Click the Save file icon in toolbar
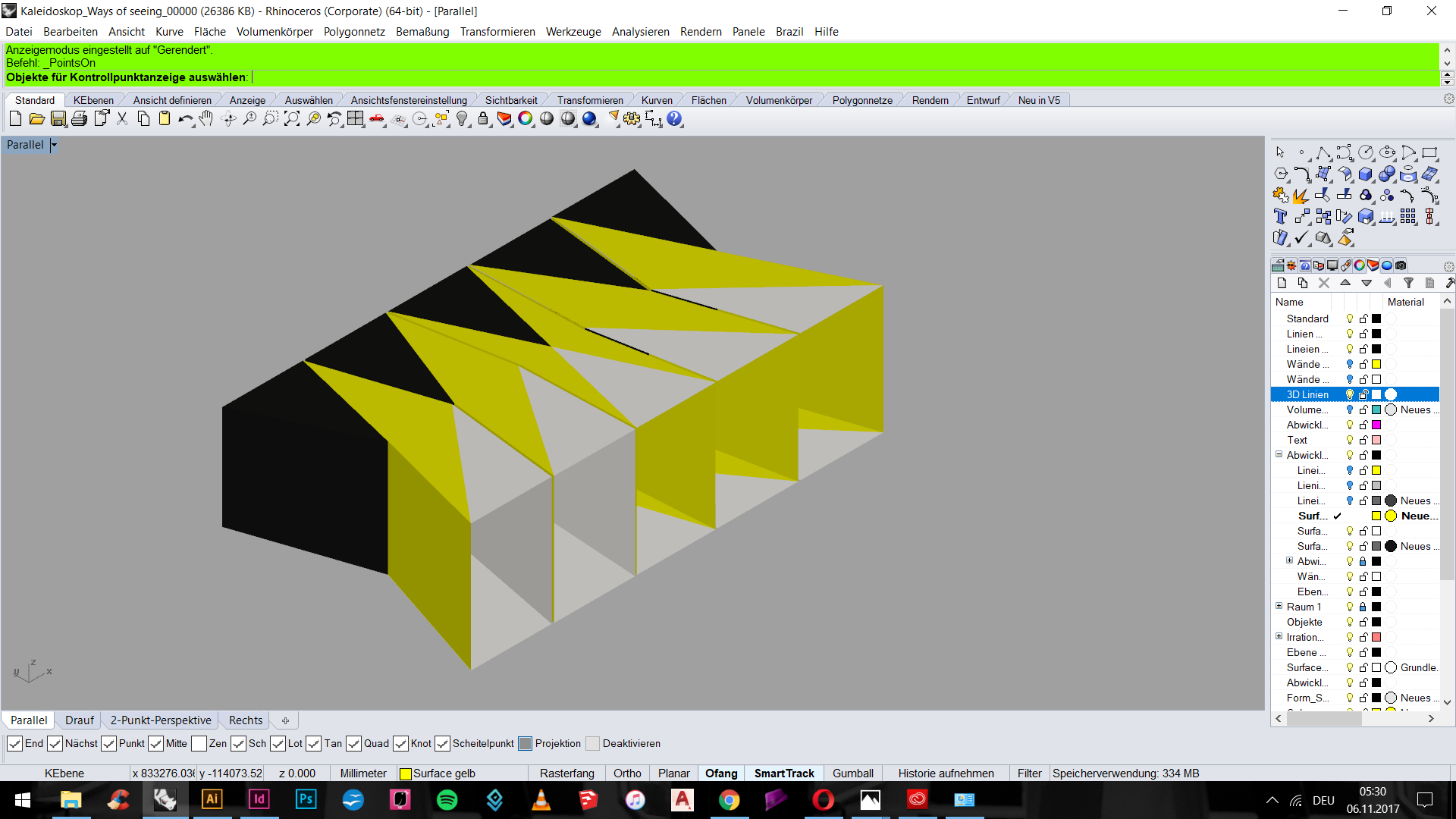1456x819 pixels. click(x=58, y=119)
